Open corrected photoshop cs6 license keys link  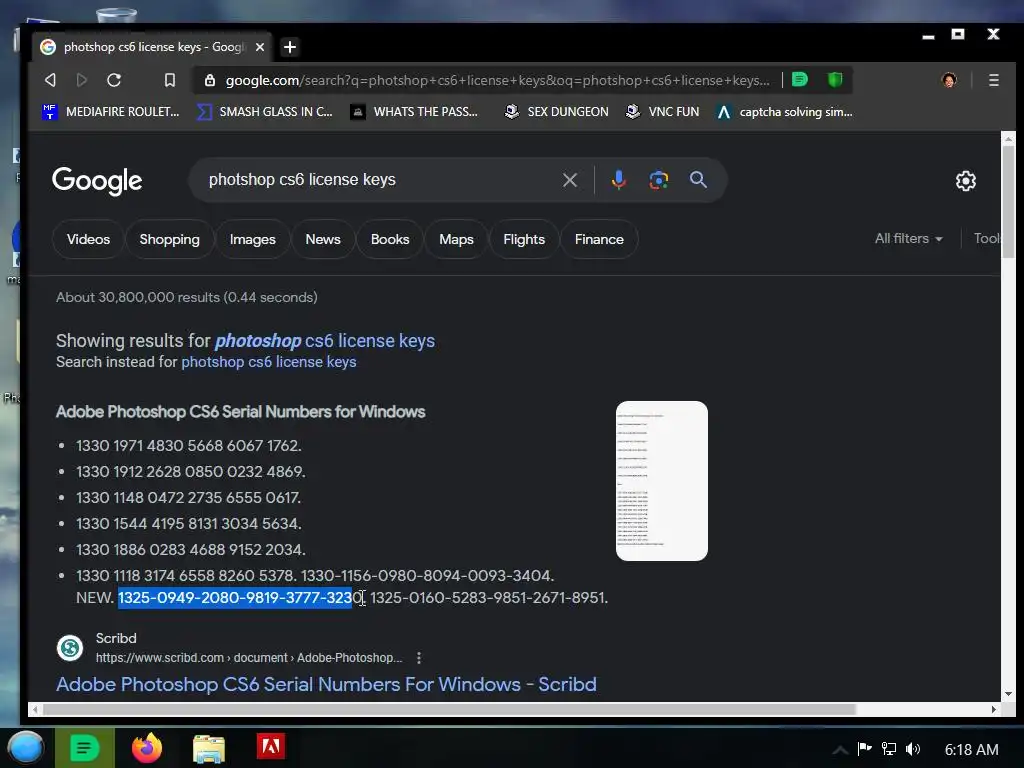tap(325, 341)
